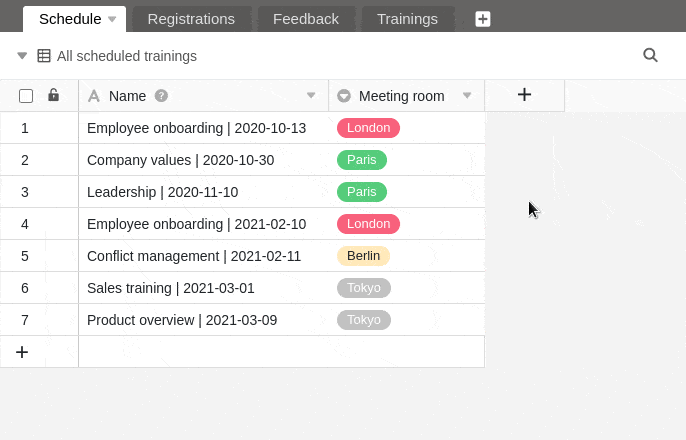Open the Meeting room column dropdown
The image size is (686, 440).
pyautogui.click(x=467, y=96)
